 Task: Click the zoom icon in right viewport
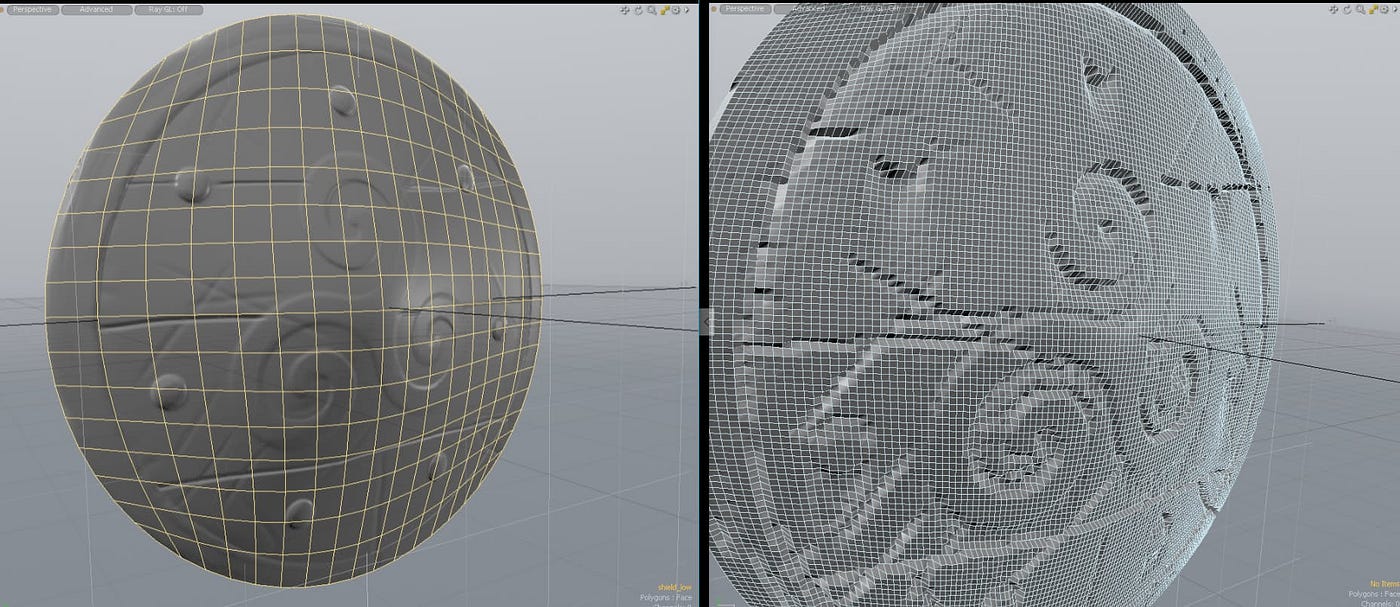[x=1360, y=9]
